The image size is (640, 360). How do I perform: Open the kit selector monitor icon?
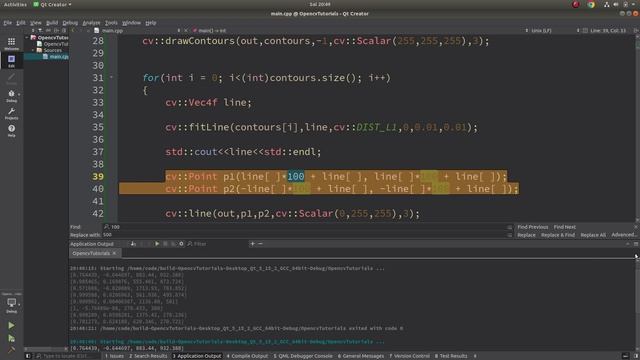tap(11, 304)
